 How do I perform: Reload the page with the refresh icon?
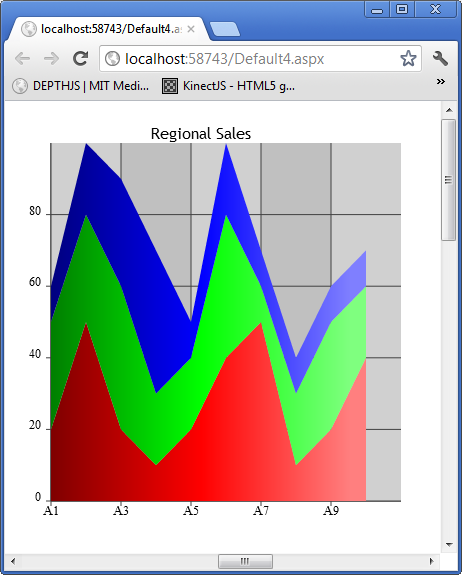point(80,59)
